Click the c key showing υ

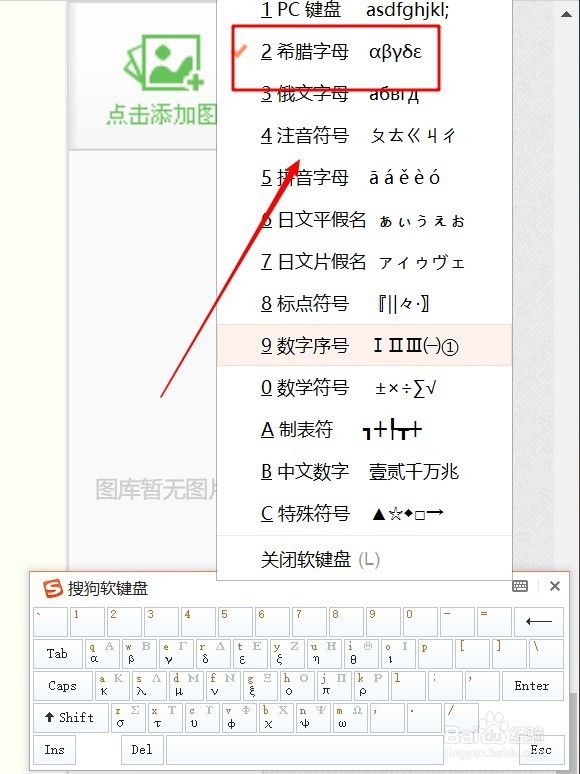point(202,717)
